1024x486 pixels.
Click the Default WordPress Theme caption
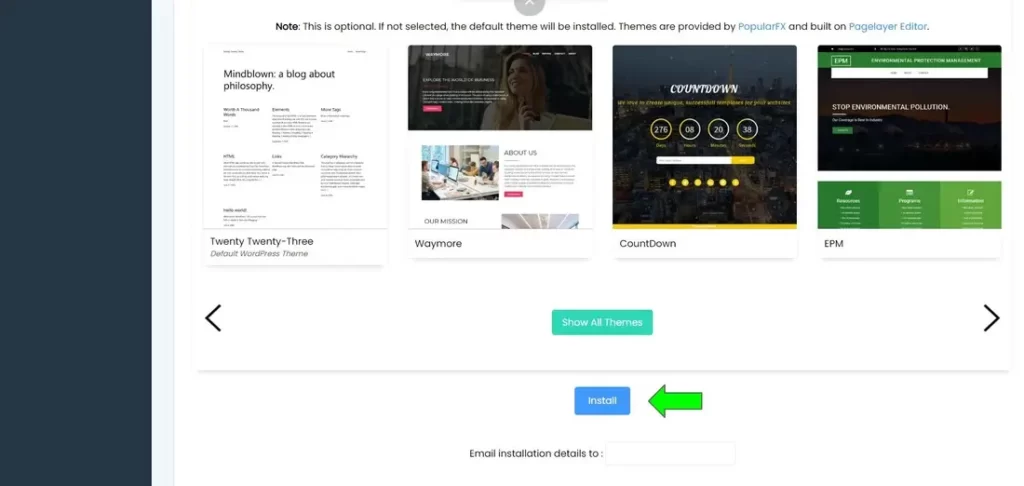click(258, 254)
